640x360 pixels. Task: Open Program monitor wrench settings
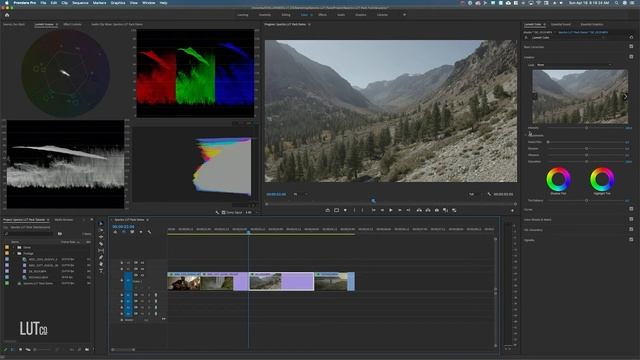(489, 194)
